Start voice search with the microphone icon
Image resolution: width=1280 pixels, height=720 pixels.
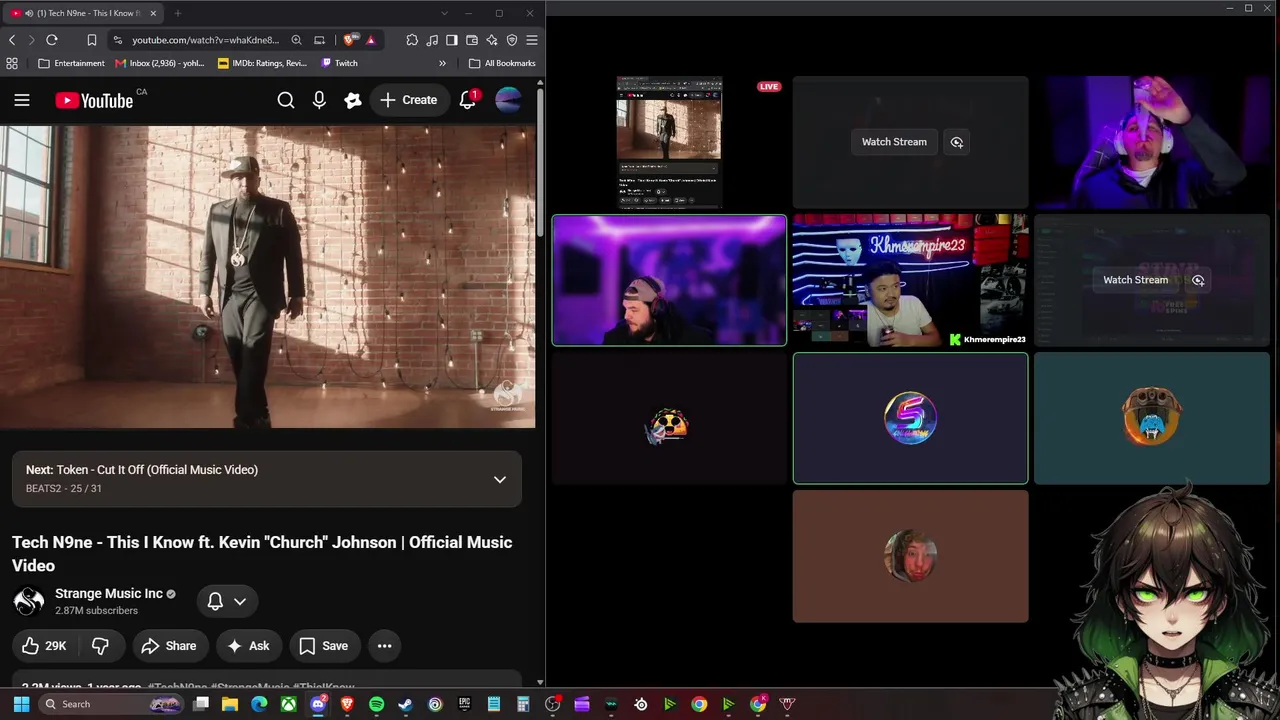coord(319,100)
